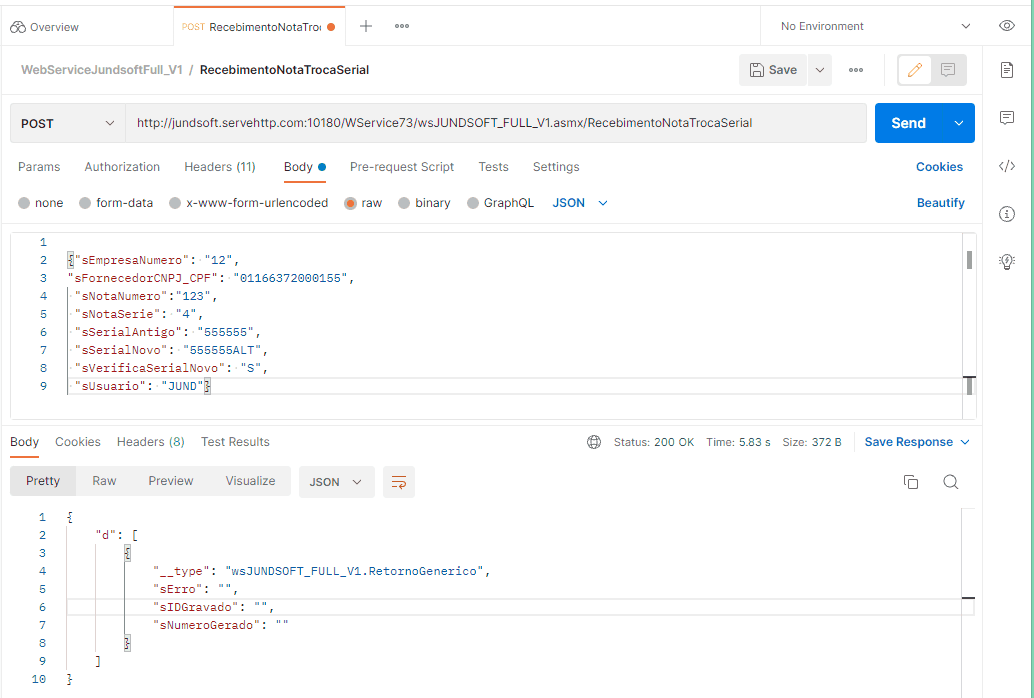Add a new request tab with plus
The height and width of the screenshot is (698, 1034).
[x=366, y=26]
